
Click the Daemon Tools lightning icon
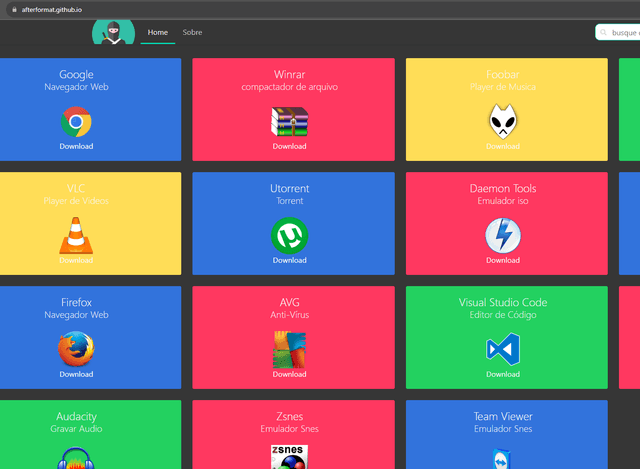pyautogui.click(x=503, y=236)
